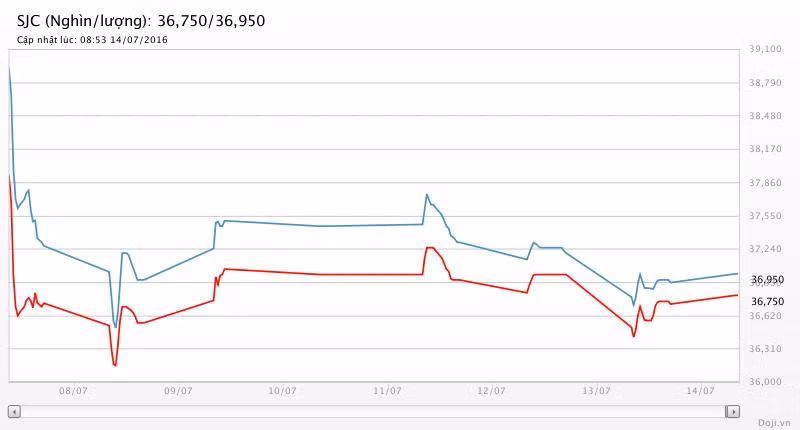Click the 08/07 date axis label
800x430 pixels.
[x=74, y=391]
